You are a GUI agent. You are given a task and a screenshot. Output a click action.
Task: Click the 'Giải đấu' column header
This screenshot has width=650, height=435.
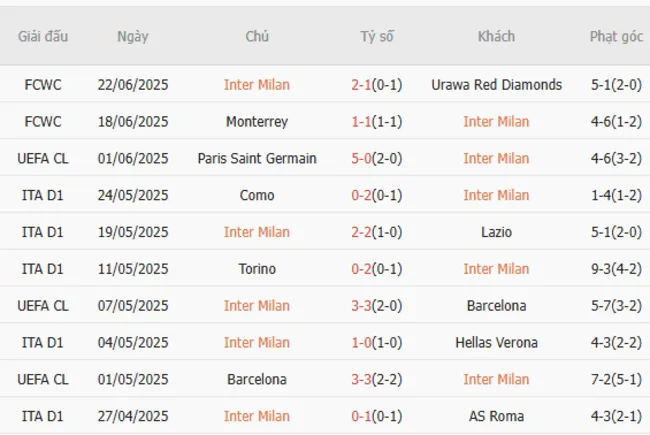click(x=42, y=37)
